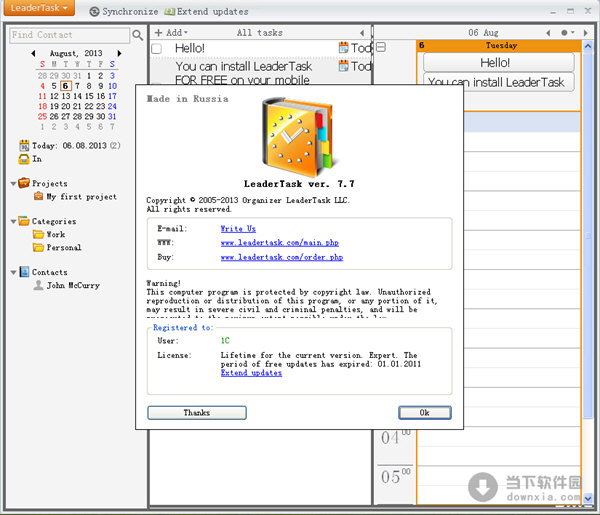Viewport: 600px width, 515px height.
Task: Select contact John McCurry
Action: (x=73, y=285)
